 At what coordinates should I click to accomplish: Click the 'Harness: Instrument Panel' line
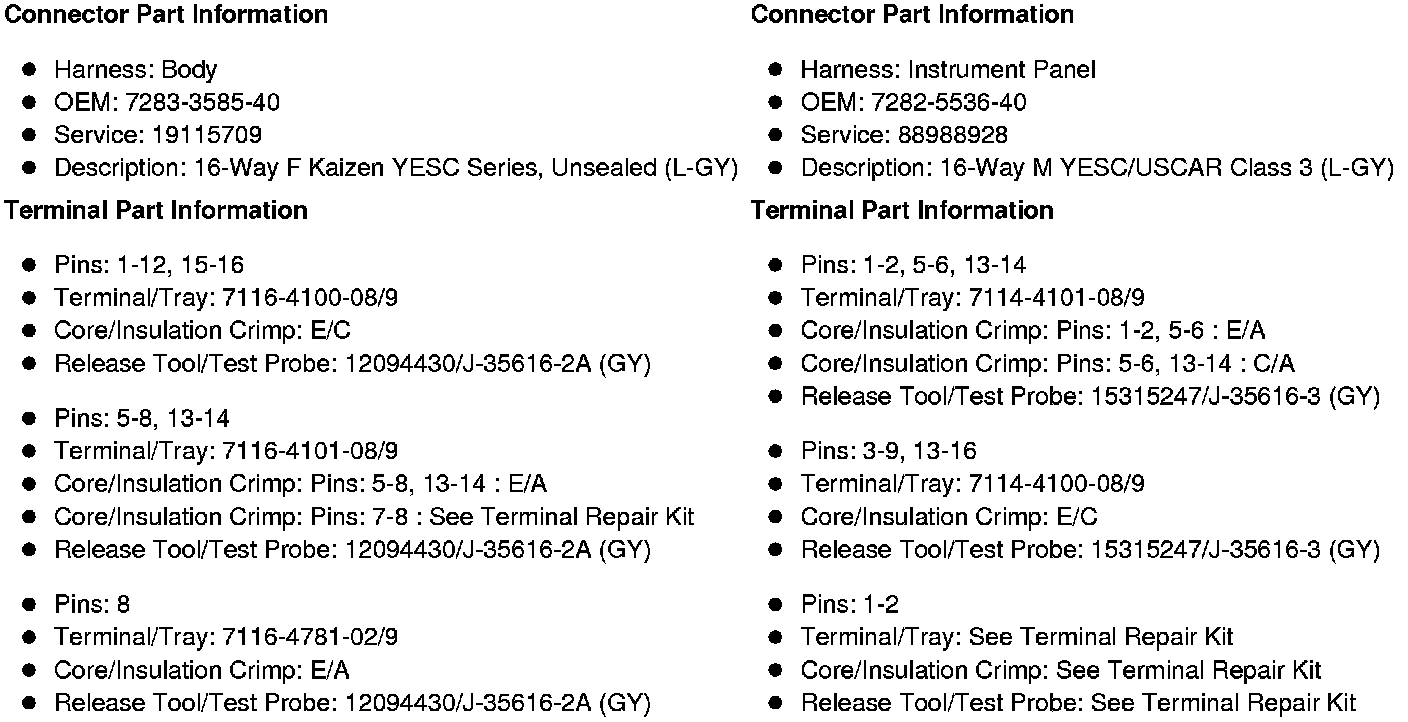pos(947,70)
